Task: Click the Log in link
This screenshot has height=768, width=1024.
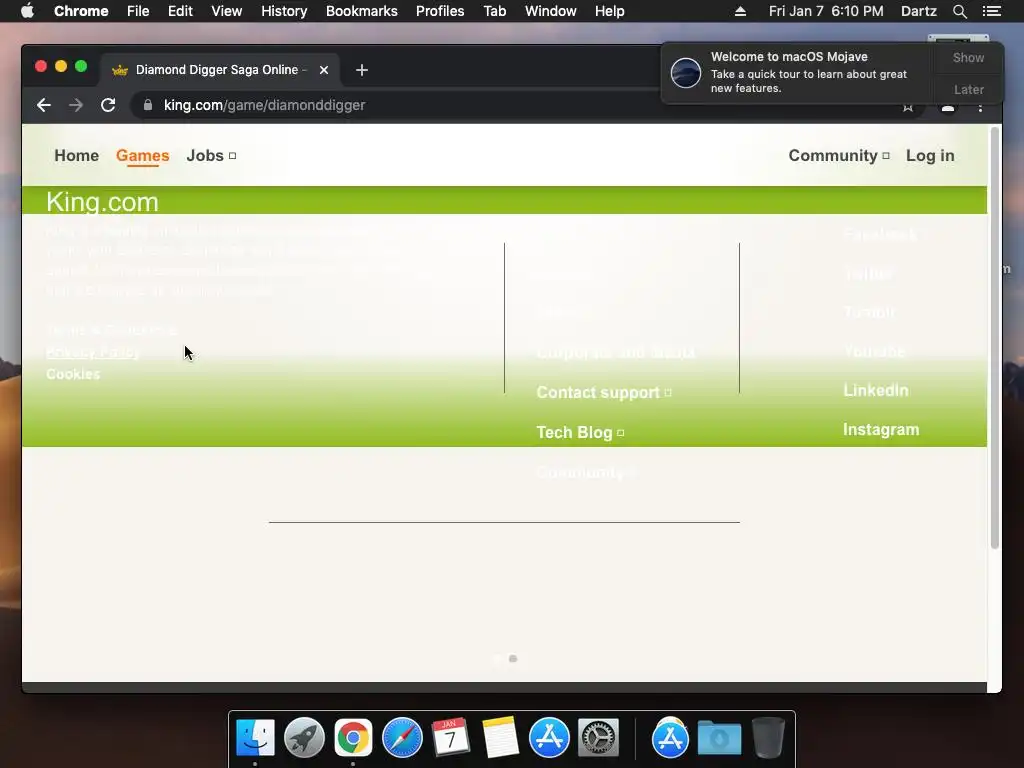Action: coord(930,155)
